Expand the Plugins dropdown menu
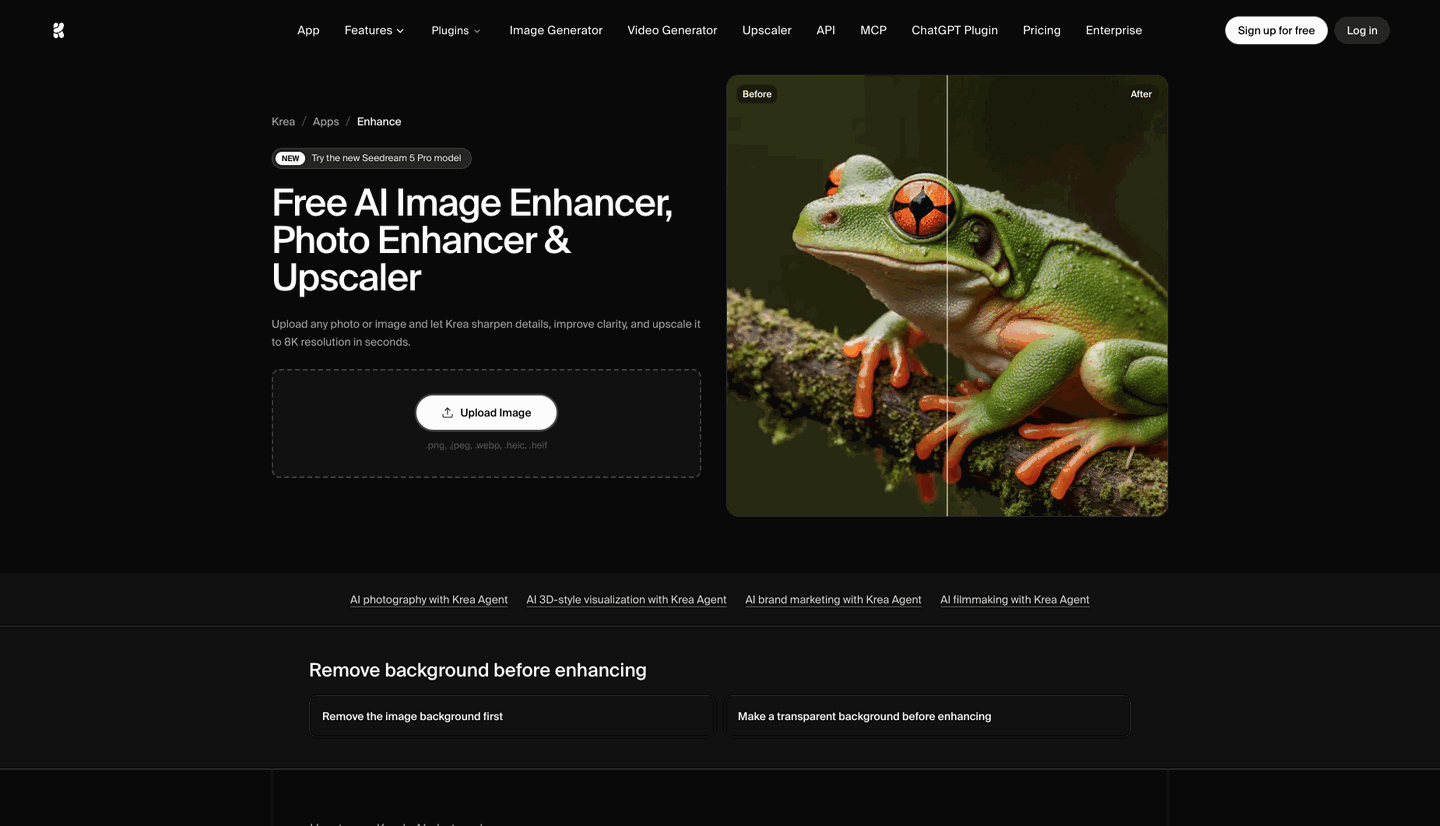Screen dimensions: 1440x826 [456, 30]
